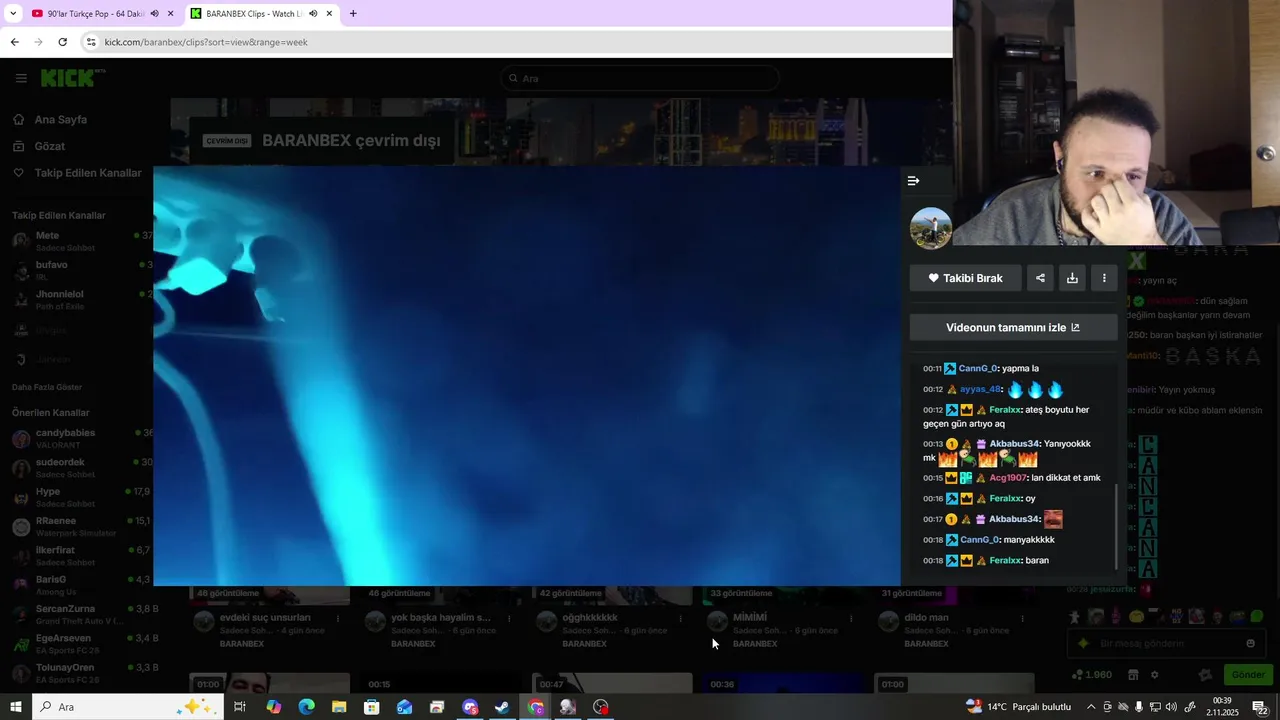Close the BARANBEX Clips tab
This screenshot has width=1280, height=720.
329,14
